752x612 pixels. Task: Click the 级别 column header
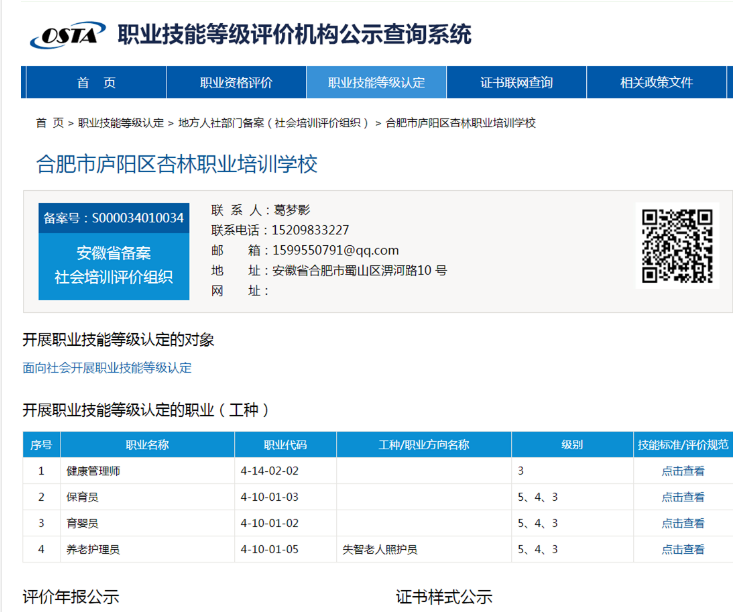click(572, 445)
